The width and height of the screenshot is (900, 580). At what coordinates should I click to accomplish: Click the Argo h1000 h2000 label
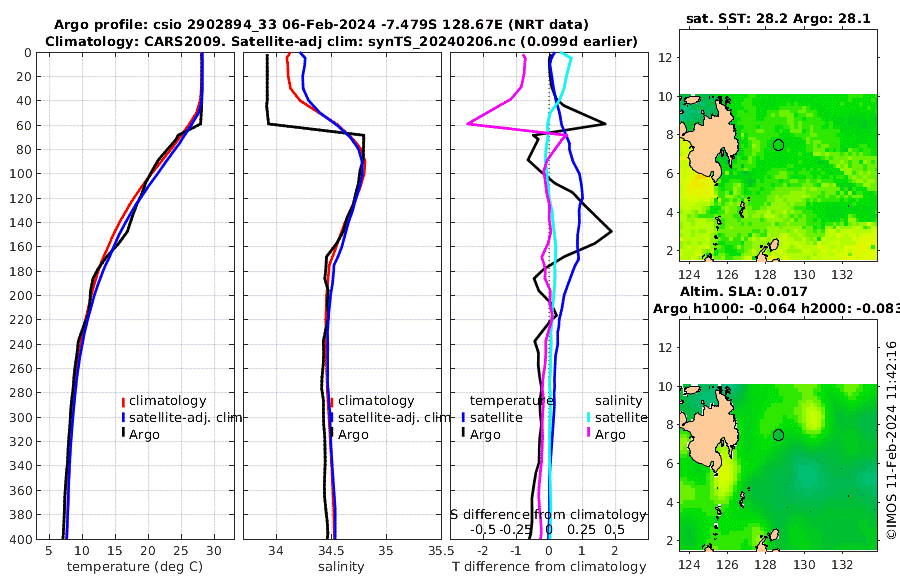point(776,308)
